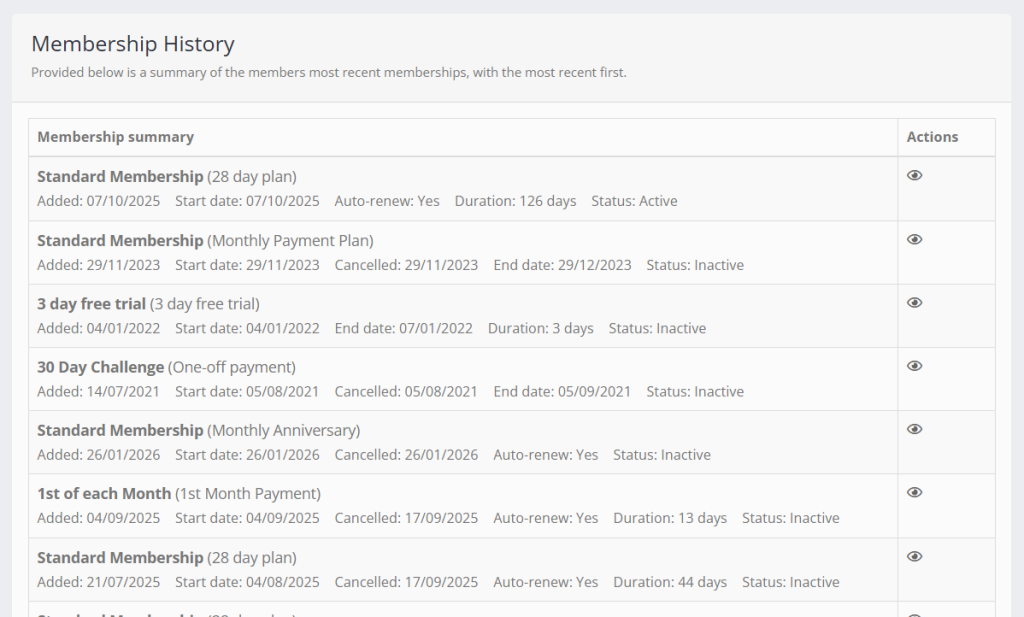Open 3 day free trial details eye icon
Viewport: 1024px width, 617px height.
tap(914, 303)
